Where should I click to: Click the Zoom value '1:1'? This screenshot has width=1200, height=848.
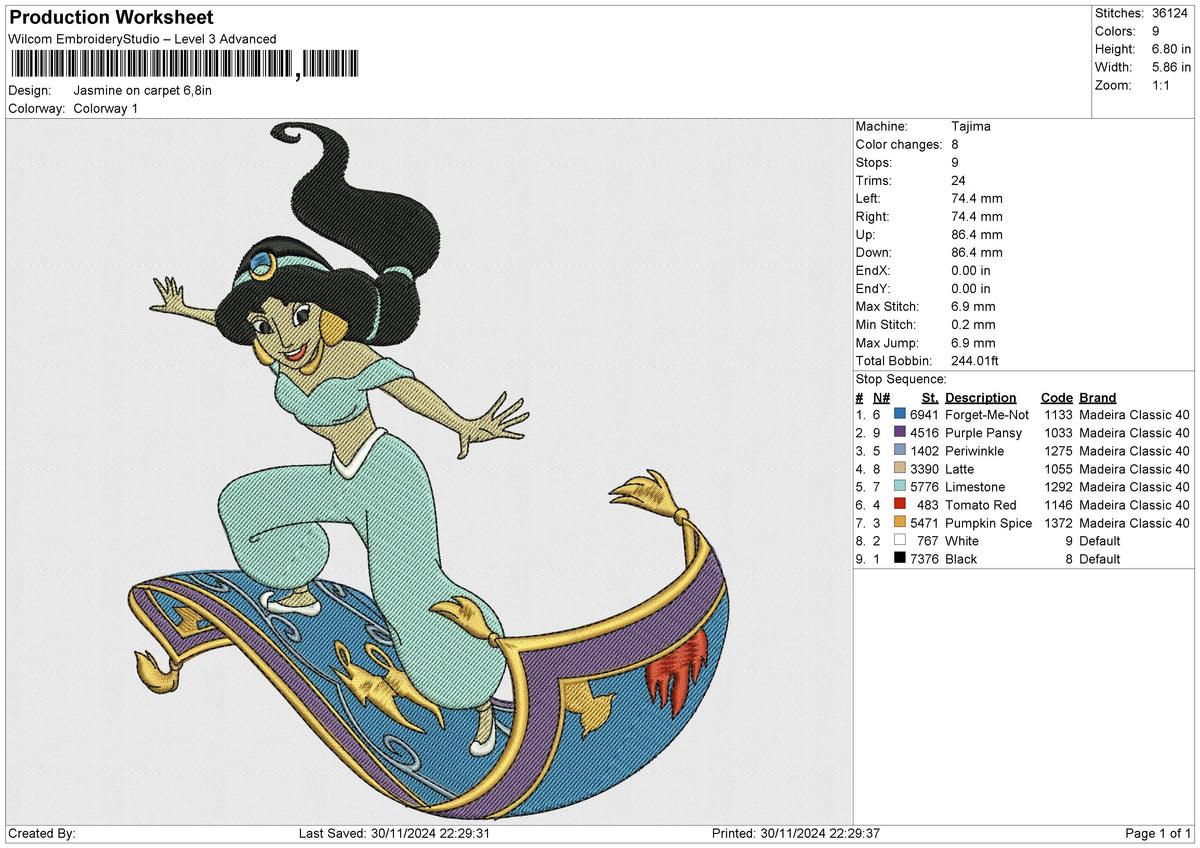1163,85
